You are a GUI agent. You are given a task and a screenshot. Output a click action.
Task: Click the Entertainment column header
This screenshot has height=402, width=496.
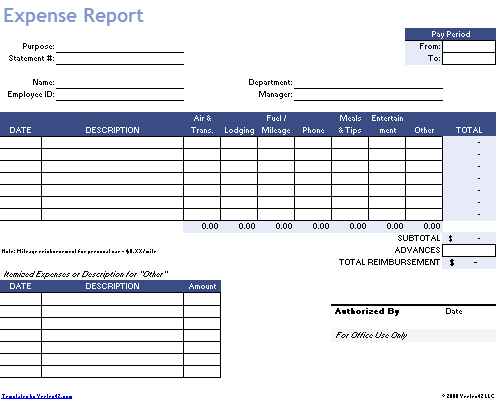387,124
